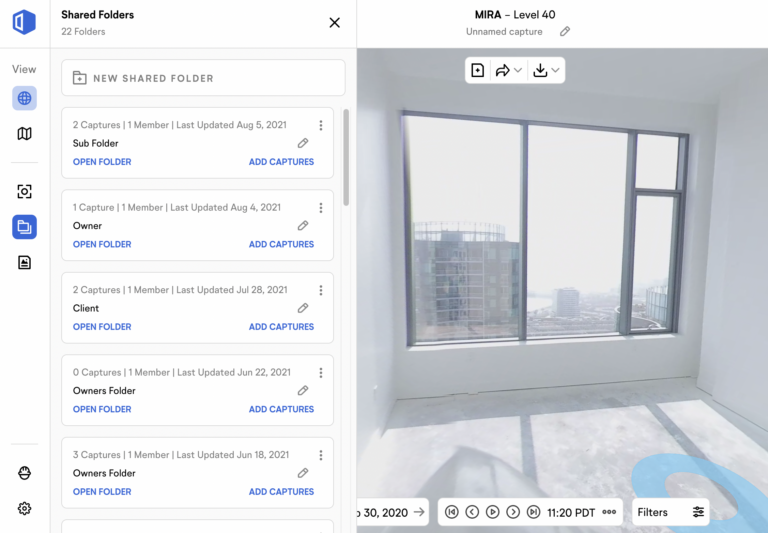Open the floor plan map view
The image size is (768, 533).
point(24,134)
